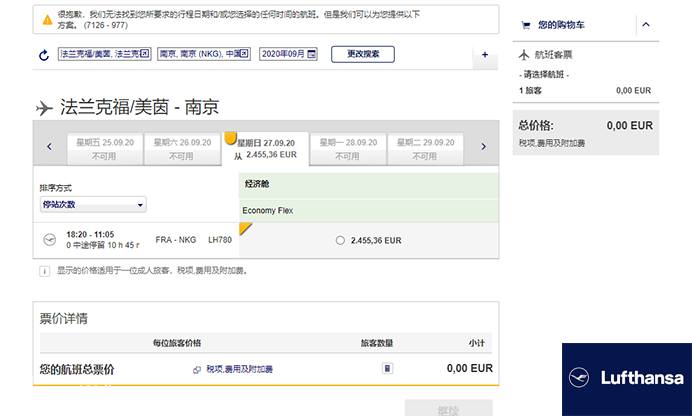Viewport: 692px width, 416px height.
Task: Collapse the shopping cart chevron
Action: pos(646,25)
